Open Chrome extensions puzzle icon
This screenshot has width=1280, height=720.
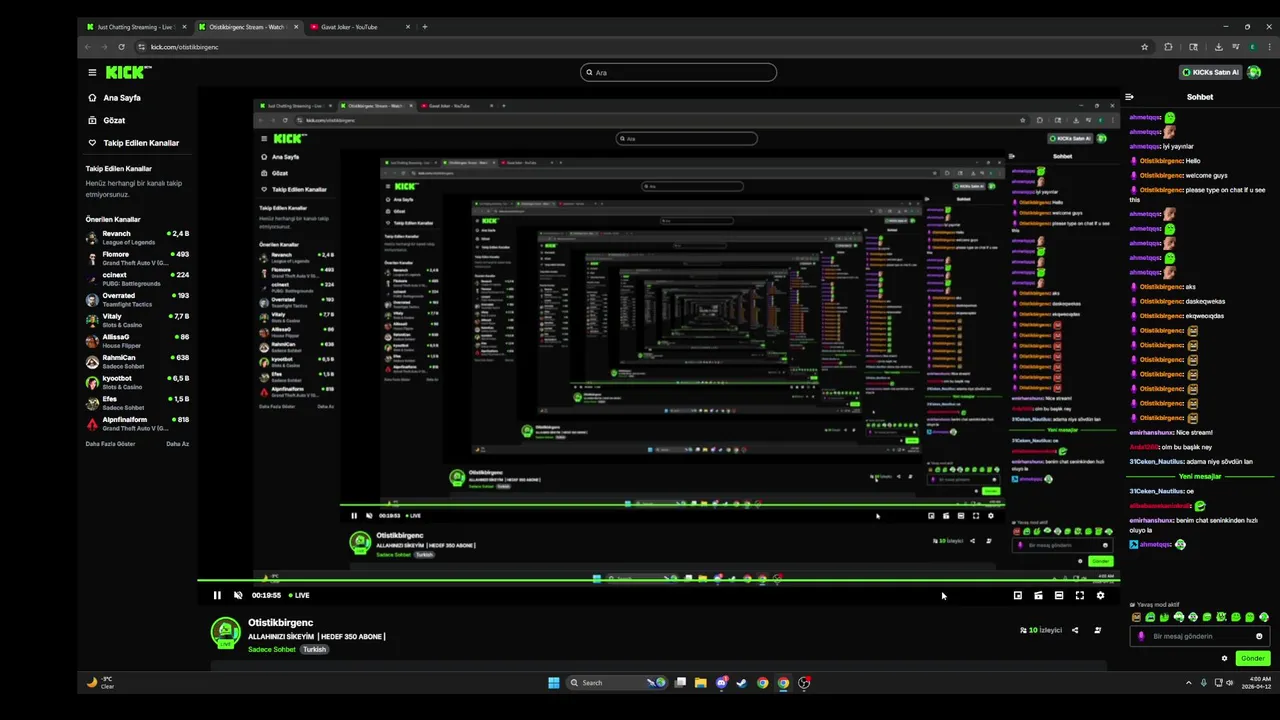tap(1168, 47)
